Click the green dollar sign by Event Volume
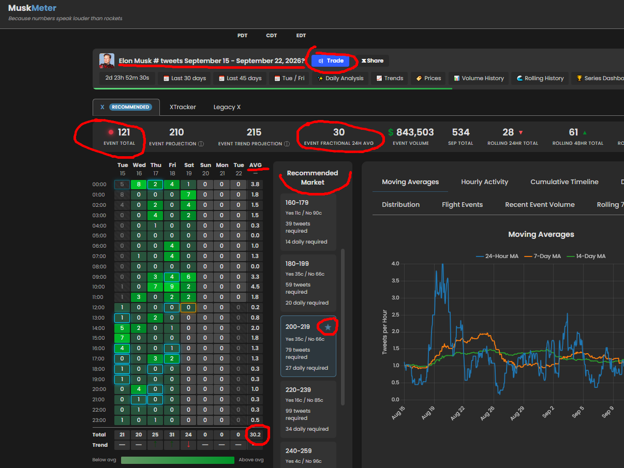624x468 pixels. click(390, 132)
